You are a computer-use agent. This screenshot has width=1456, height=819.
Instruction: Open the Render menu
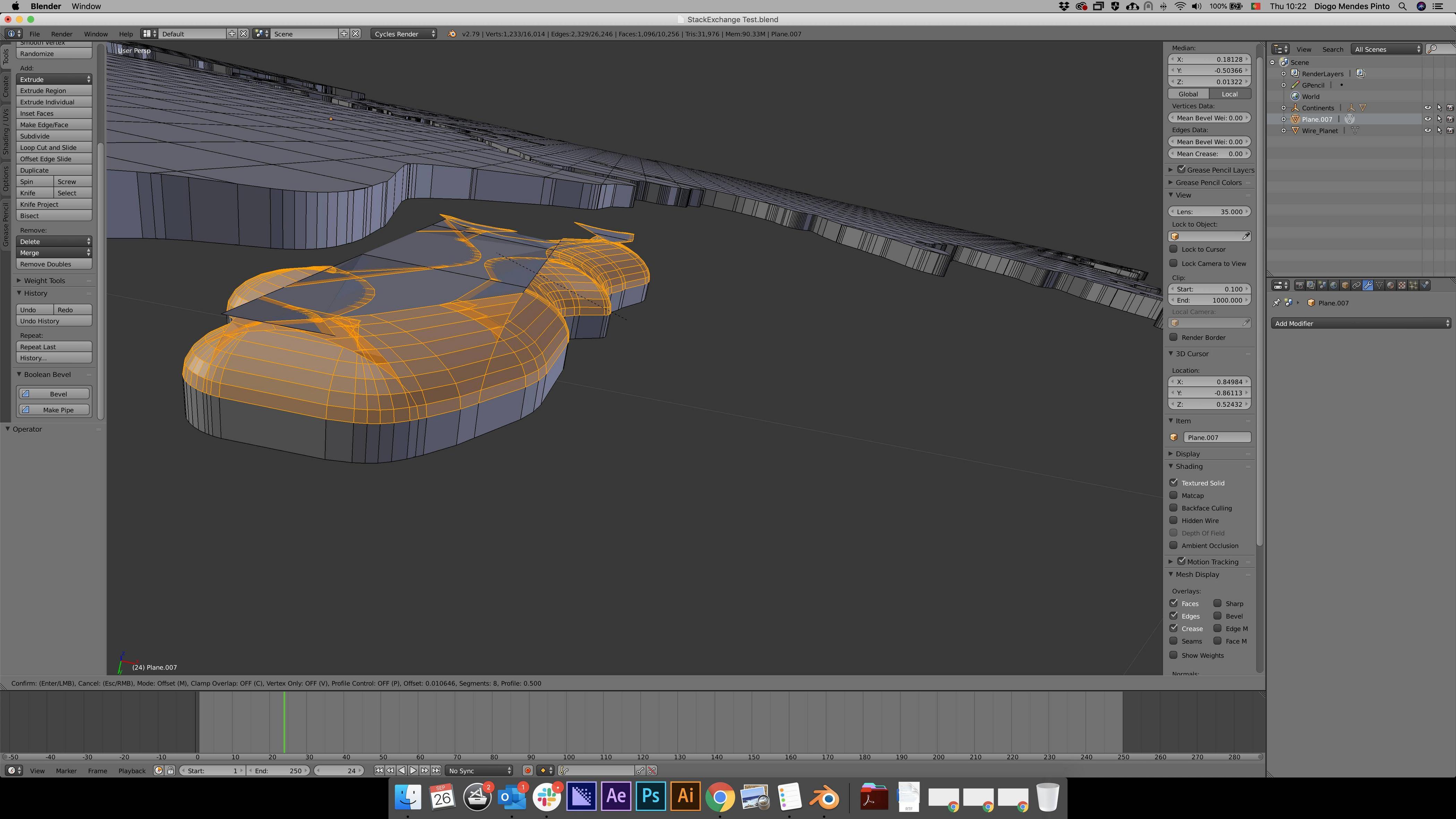pos(62,34)
